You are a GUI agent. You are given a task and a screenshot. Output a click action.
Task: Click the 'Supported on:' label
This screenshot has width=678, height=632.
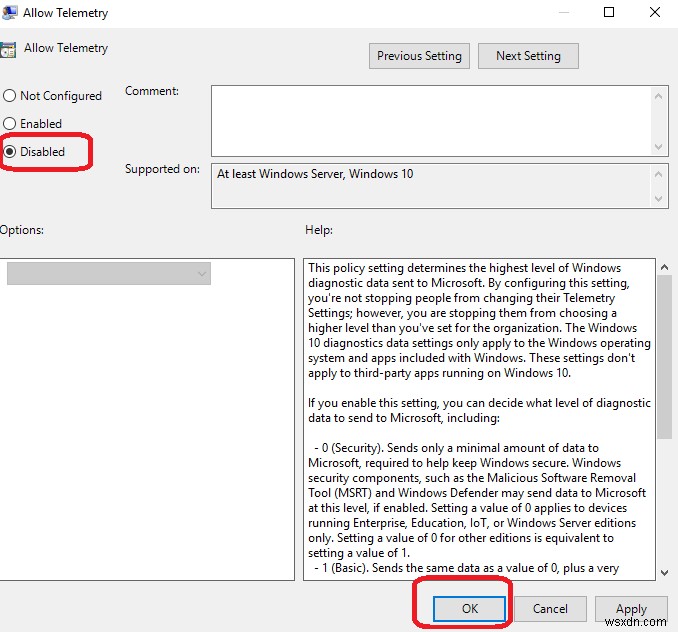click(162, 169)
